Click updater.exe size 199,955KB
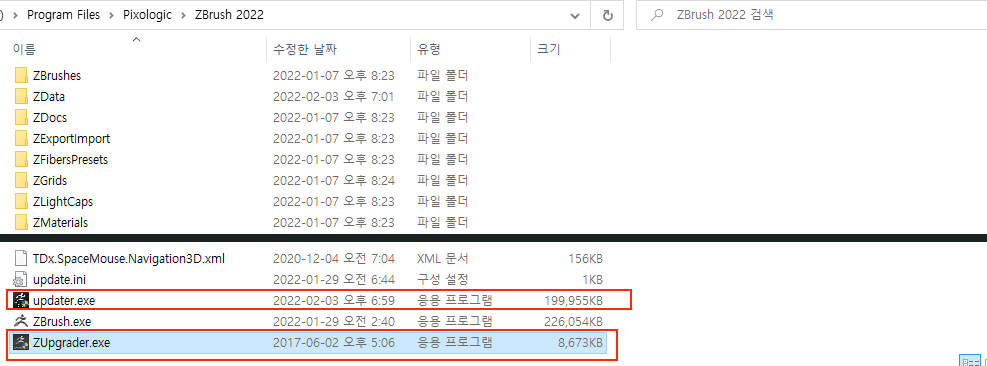Screen dimensions: 987x366 573,300
